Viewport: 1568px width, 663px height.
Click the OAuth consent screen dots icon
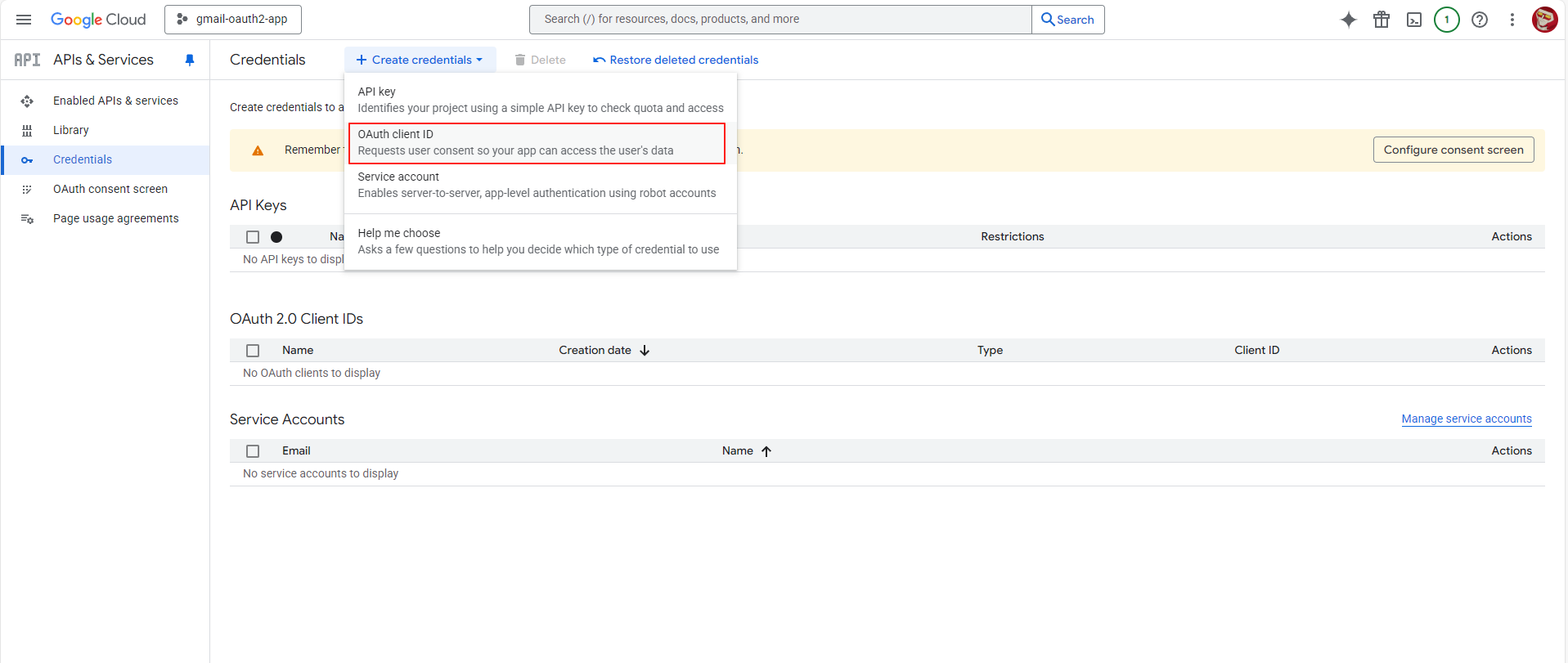coord(27,189)
